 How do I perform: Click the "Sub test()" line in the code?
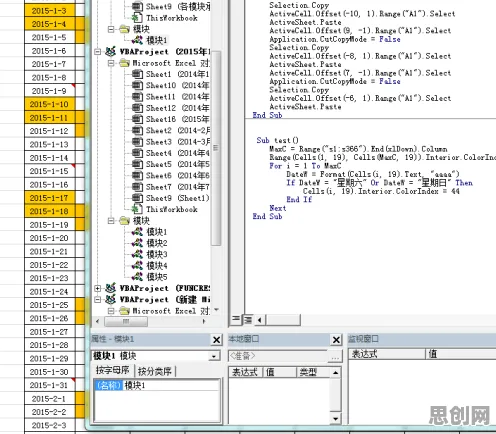[278, 140]
